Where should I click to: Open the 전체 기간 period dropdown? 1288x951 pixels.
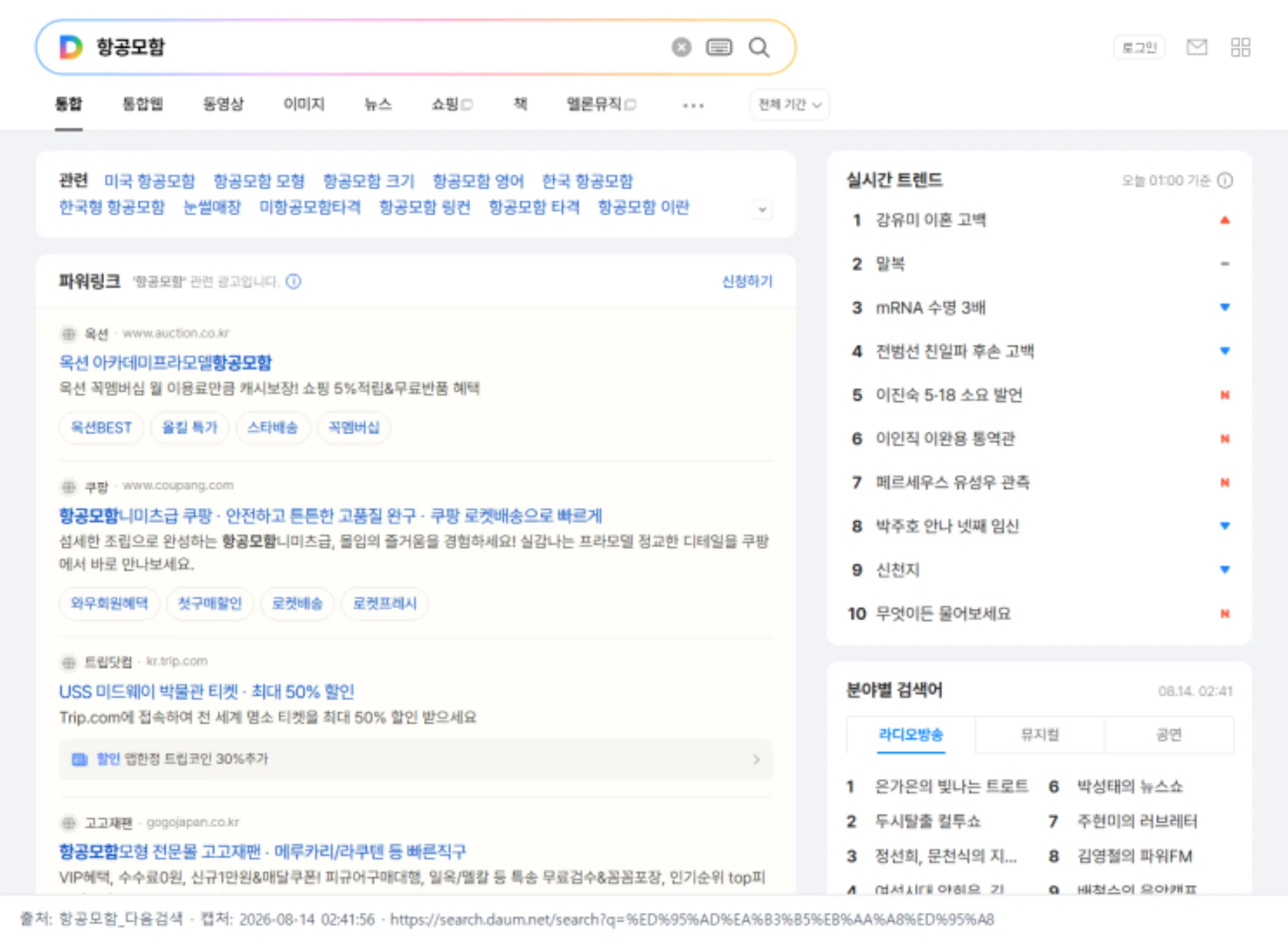790,105
